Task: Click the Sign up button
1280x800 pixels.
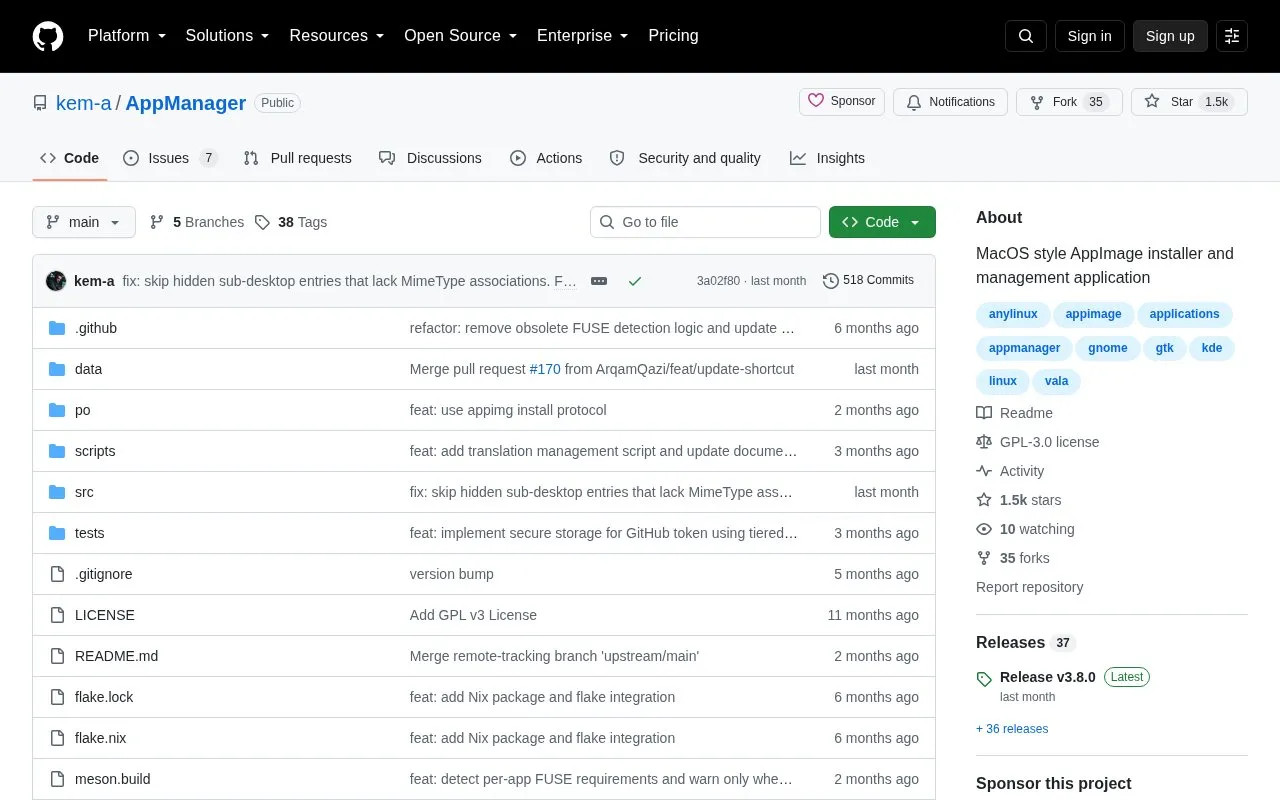Action: click(x=1170, y=36)
